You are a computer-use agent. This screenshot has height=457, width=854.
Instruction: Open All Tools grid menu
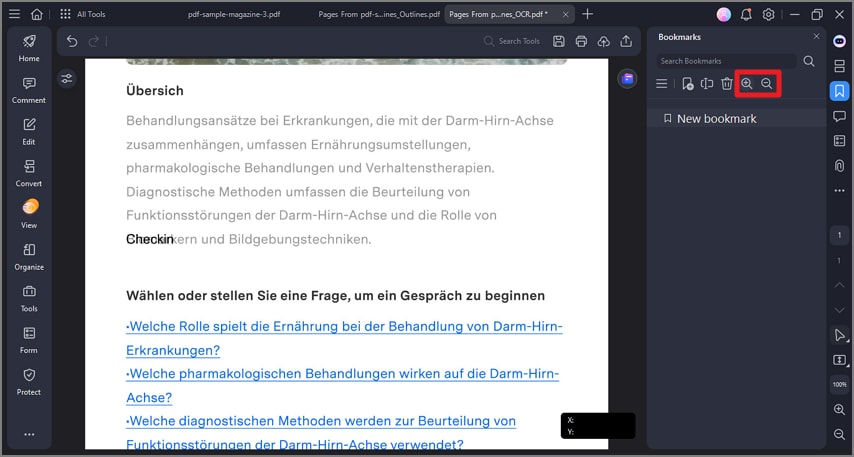click(82, 14)
